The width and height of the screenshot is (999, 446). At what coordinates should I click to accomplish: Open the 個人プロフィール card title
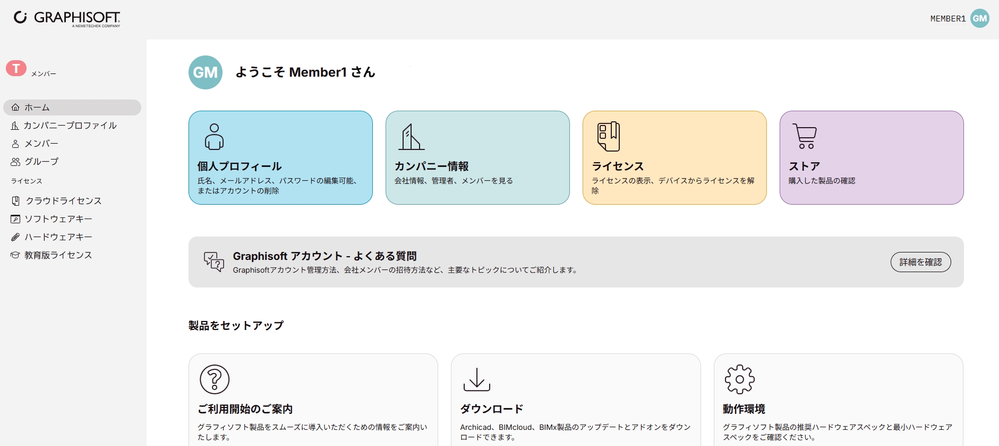coord(240,166)
